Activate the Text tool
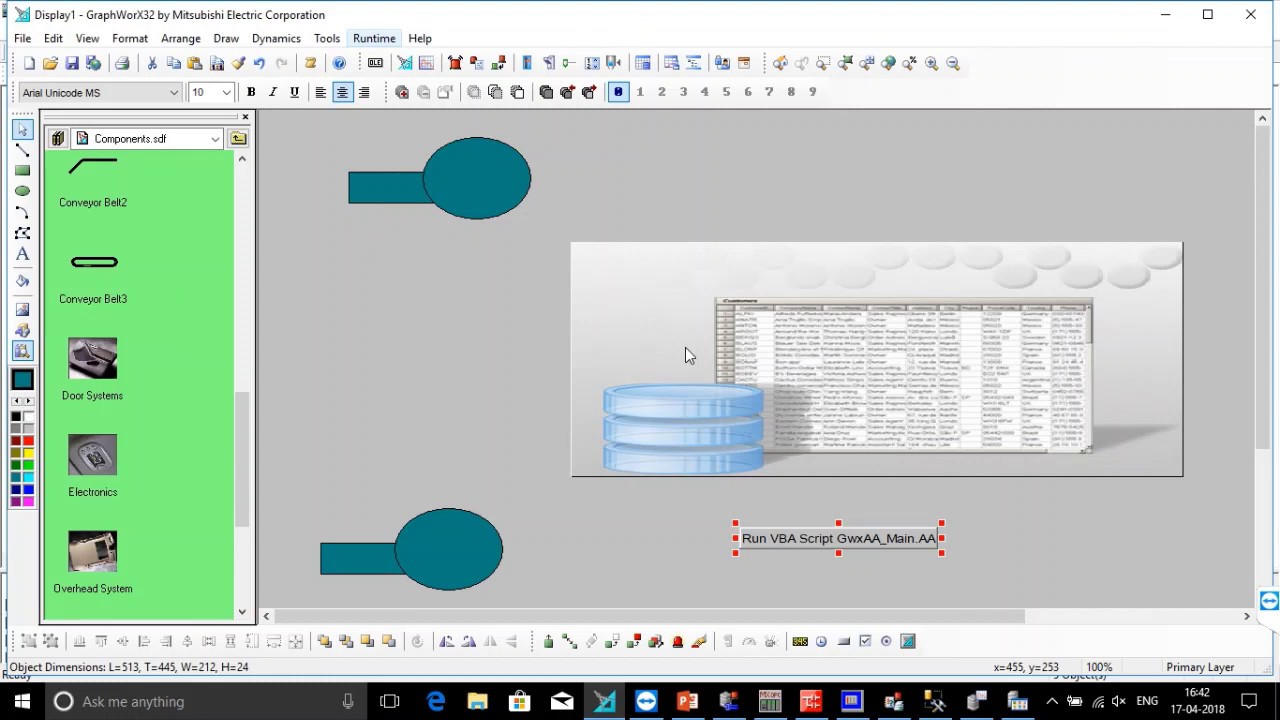1280x720 pixels. [x=22, y=254]
